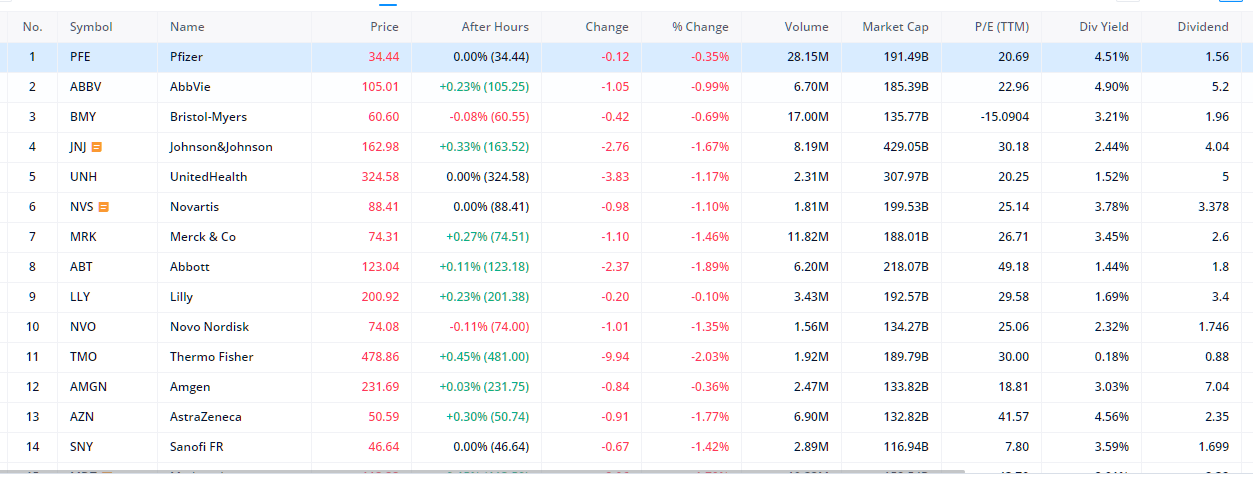The image size is (1253, 480).
Task: Click the Merck & Co name
Action: point(203,237)
